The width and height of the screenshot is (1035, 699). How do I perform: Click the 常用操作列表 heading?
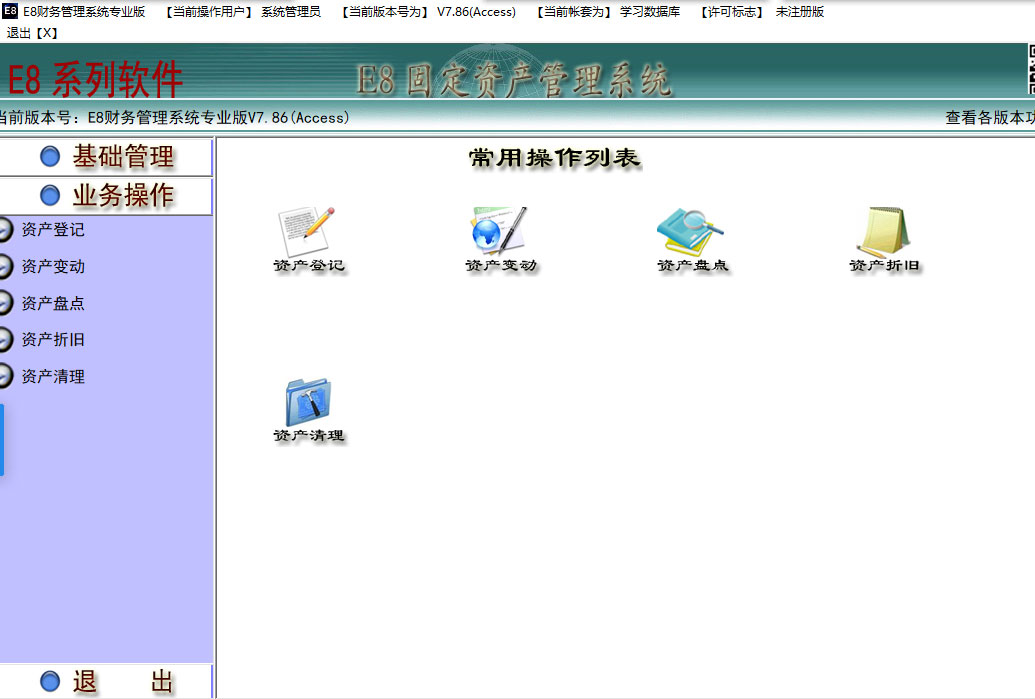click(554, 158)
